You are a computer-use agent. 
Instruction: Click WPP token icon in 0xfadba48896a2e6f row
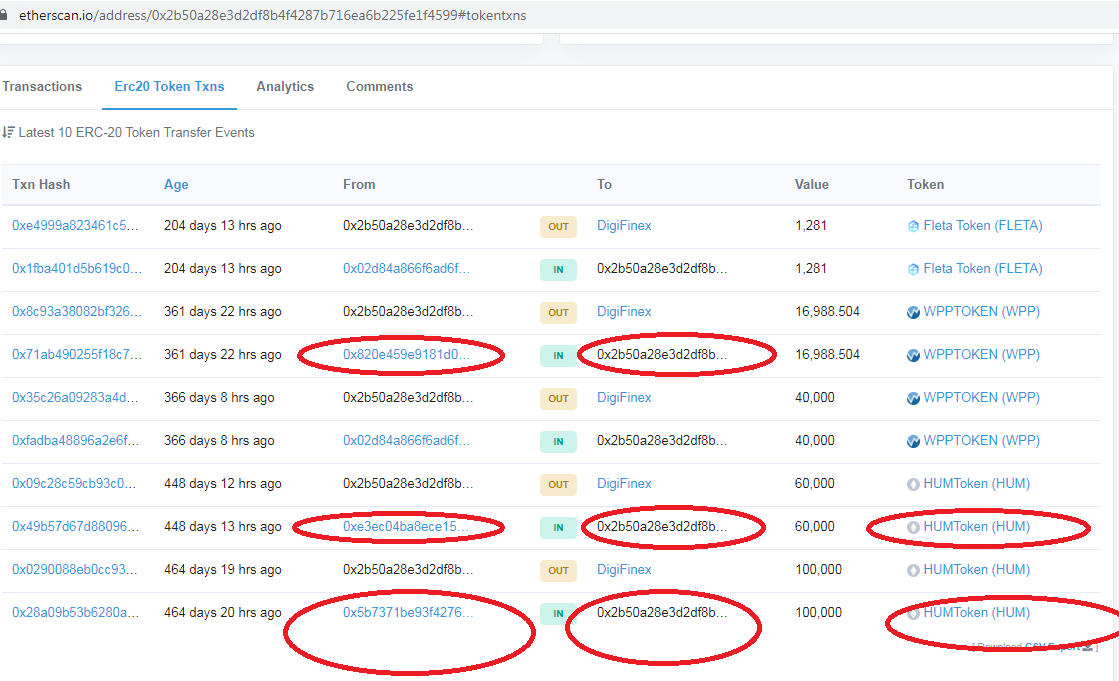click(x=913, y=441)
